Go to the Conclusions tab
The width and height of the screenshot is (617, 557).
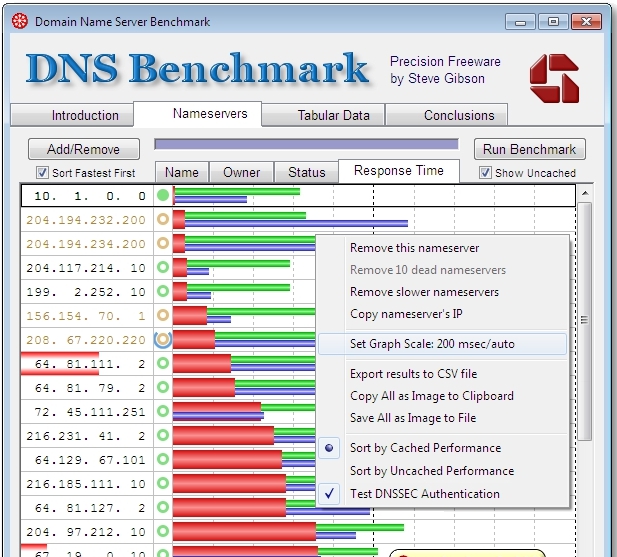[447, 115]
